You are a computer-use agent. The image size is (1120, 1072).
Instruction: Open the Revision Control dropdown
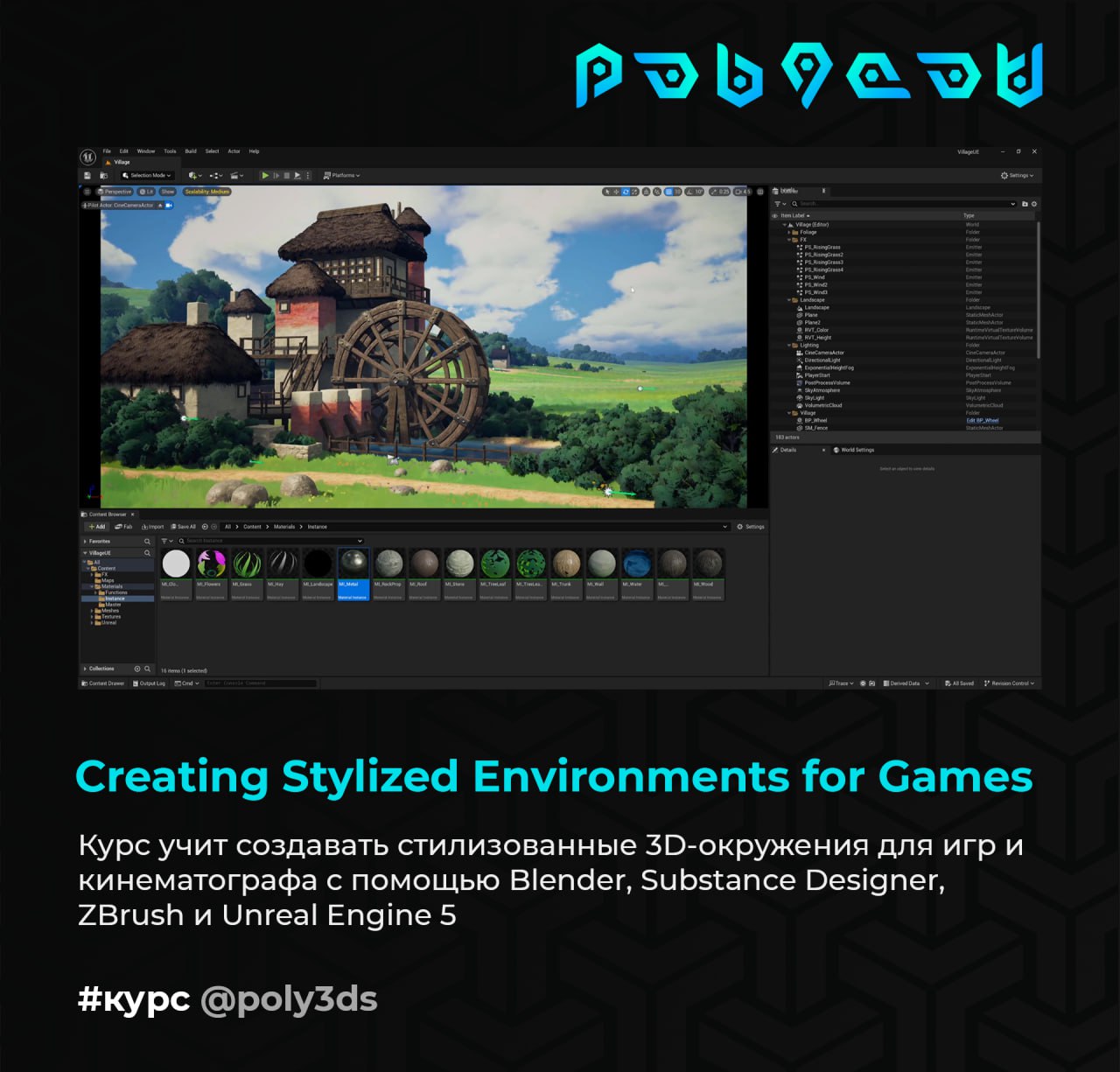[1009, 683]
